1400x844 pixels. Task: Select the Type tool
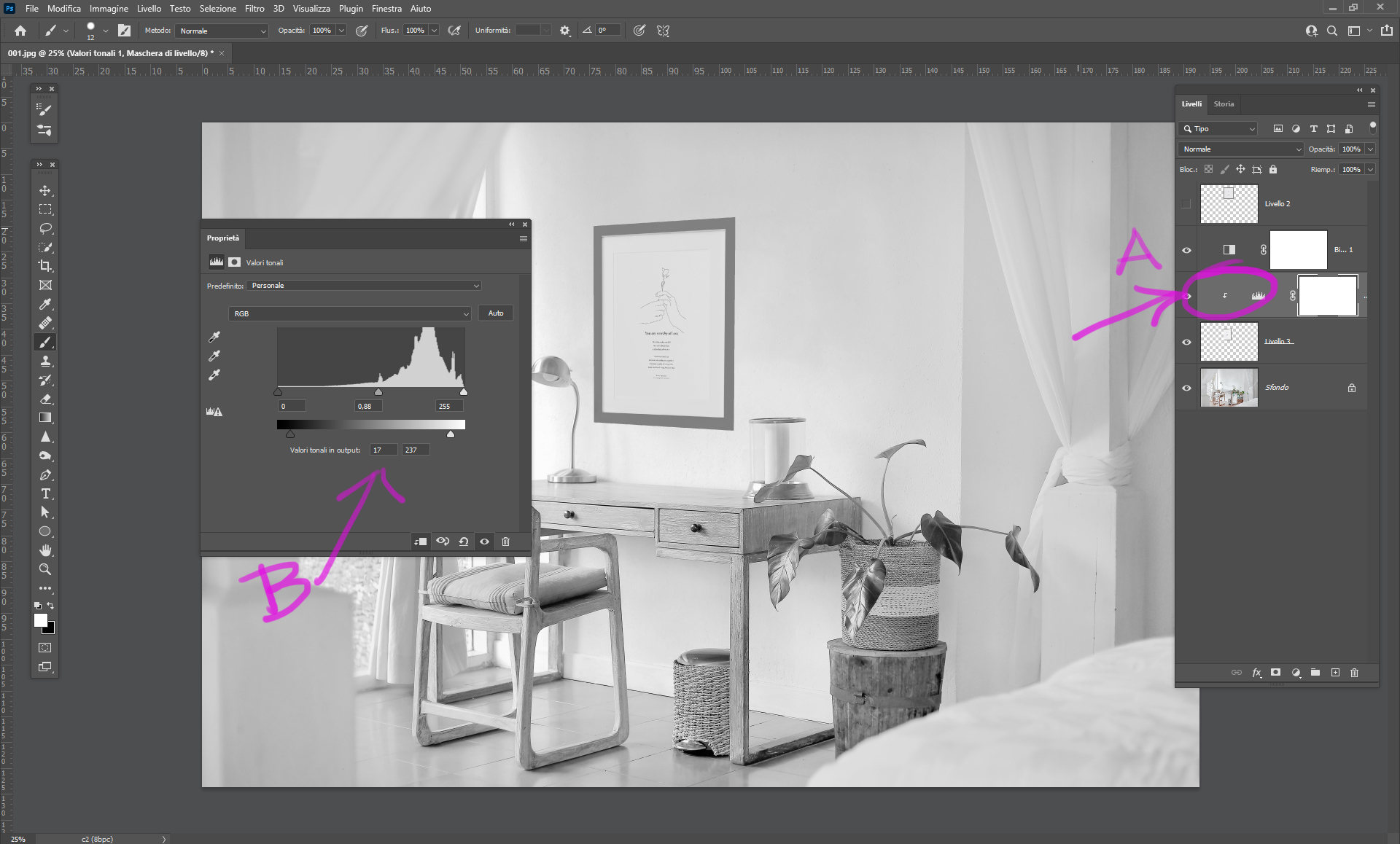(x=45, y=493)
